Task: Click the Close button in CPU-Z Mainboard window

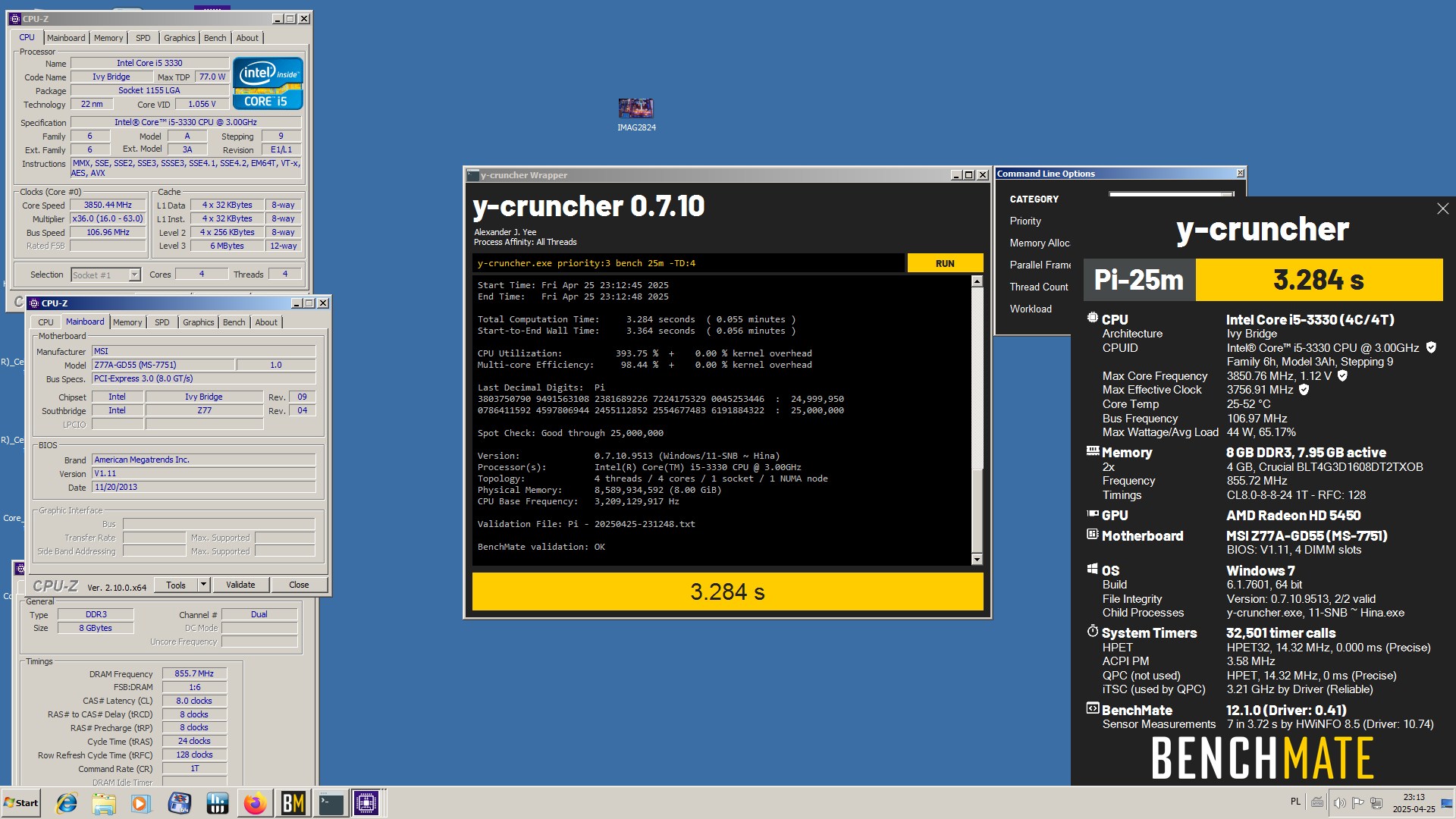Action: [299, 585]
